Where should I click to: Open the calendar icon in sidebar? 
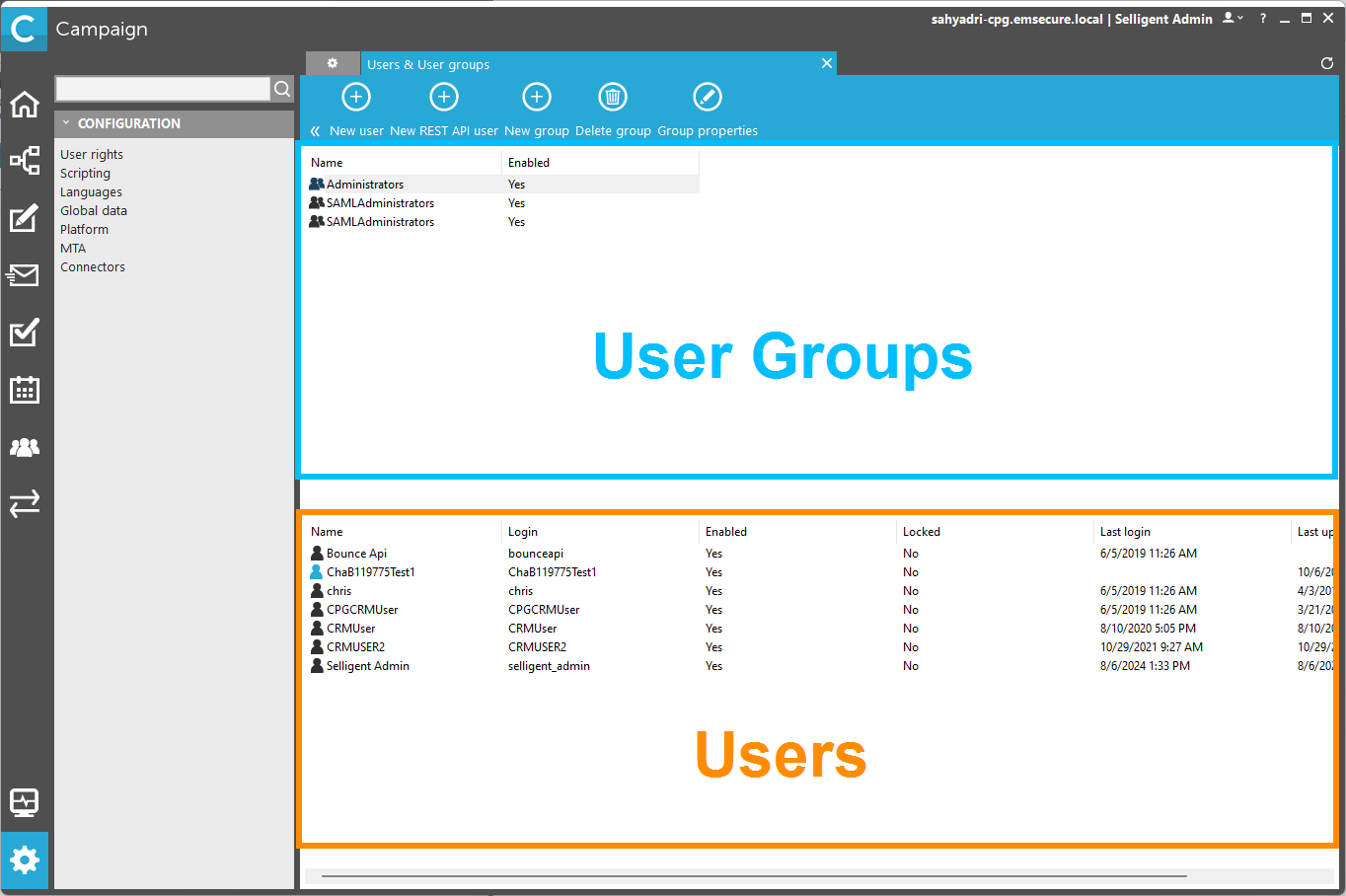tap(25, 390)
